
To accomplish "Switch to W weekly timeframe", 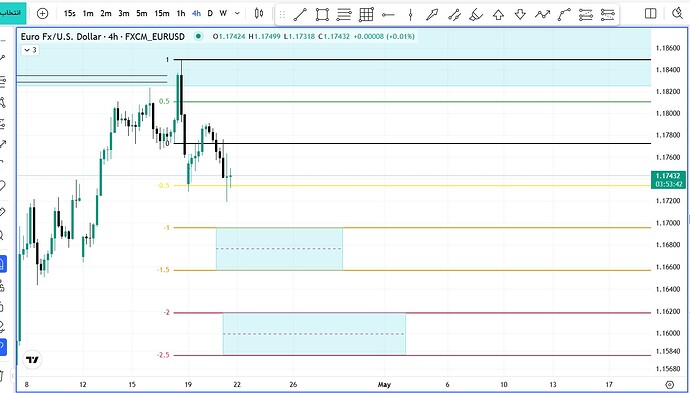I will coord(223,14).
